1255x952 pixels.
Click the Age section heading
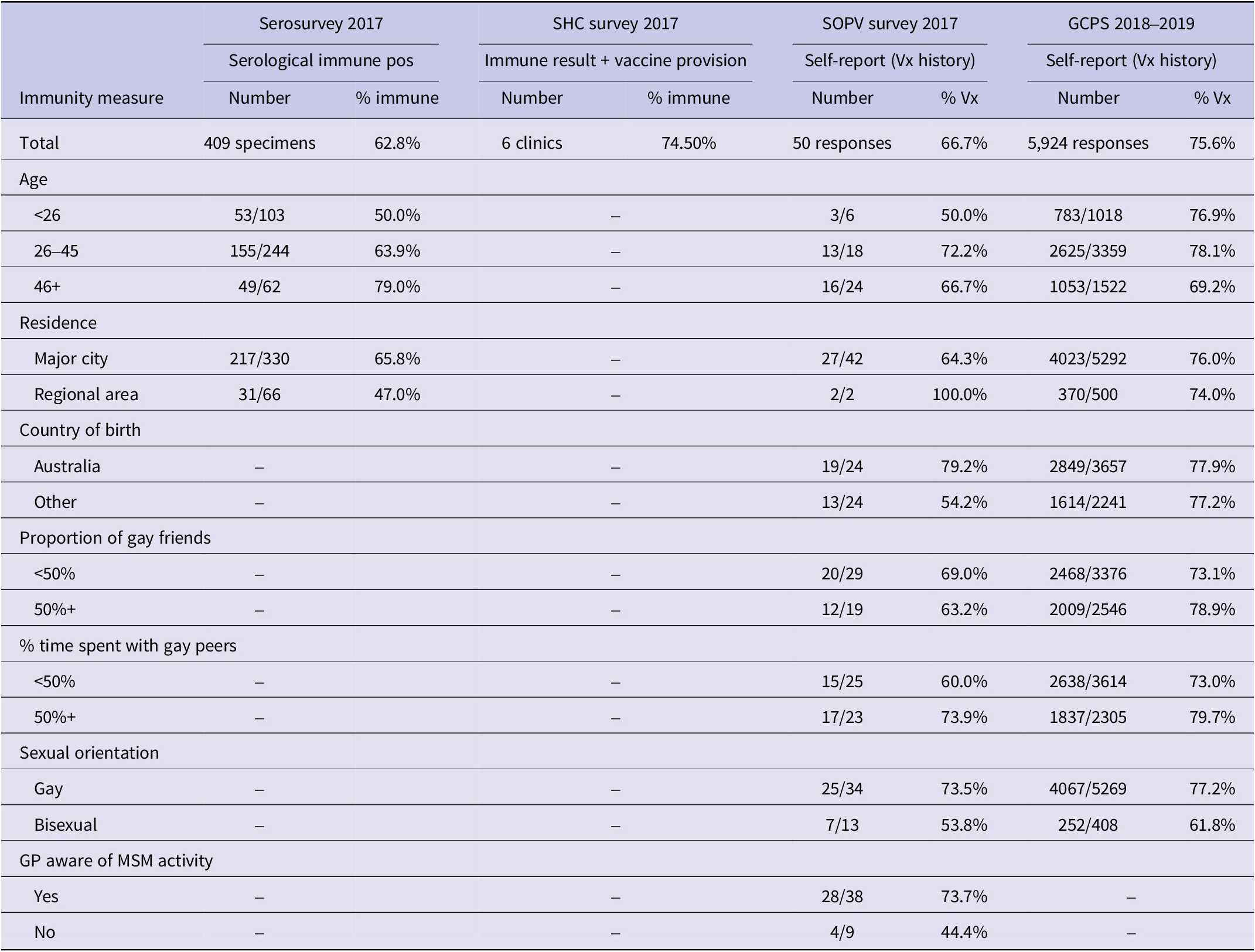point(33,179)
